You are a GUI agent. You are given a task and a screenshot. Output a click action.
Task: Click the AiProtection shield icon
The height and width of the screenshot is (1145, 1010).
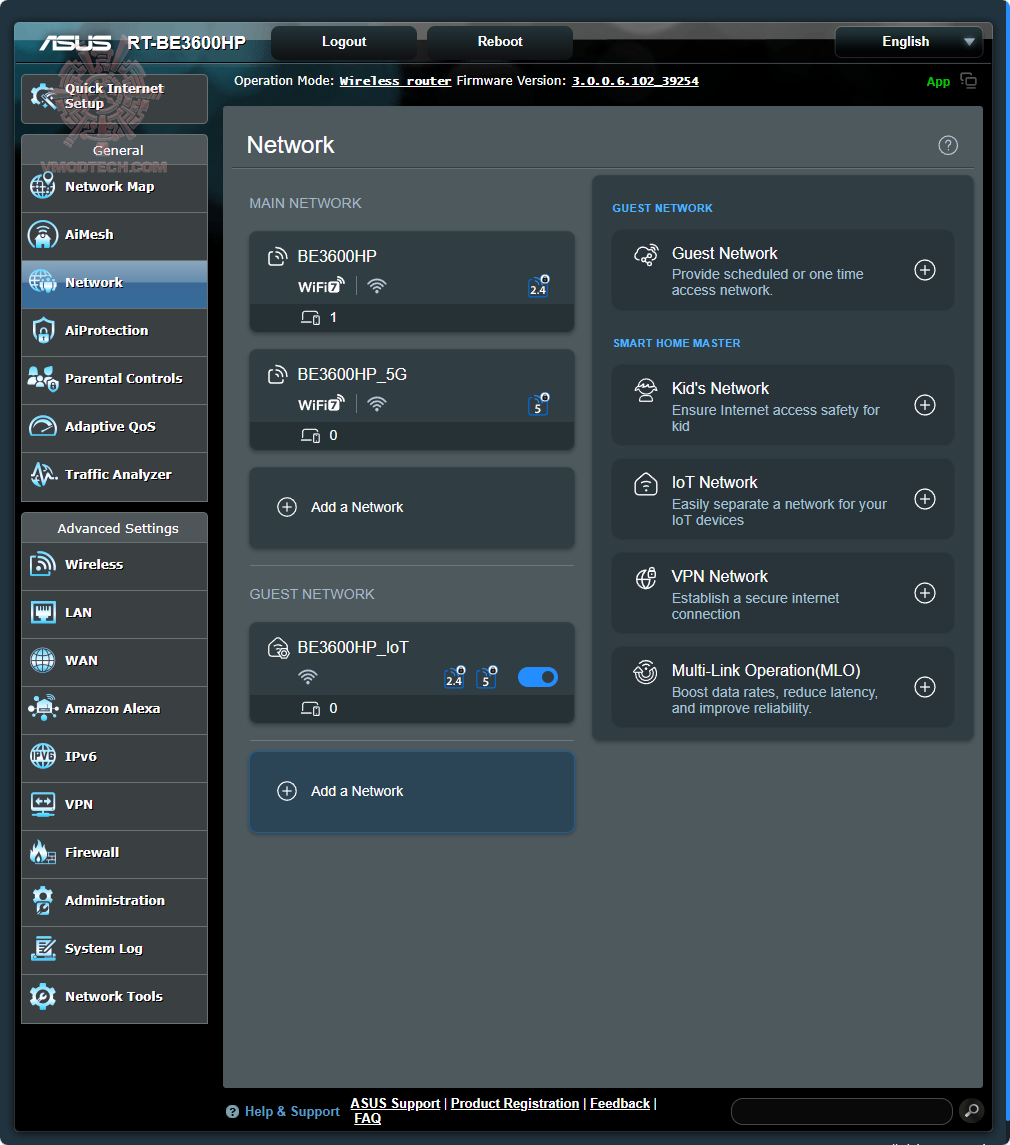coord(43,330)
